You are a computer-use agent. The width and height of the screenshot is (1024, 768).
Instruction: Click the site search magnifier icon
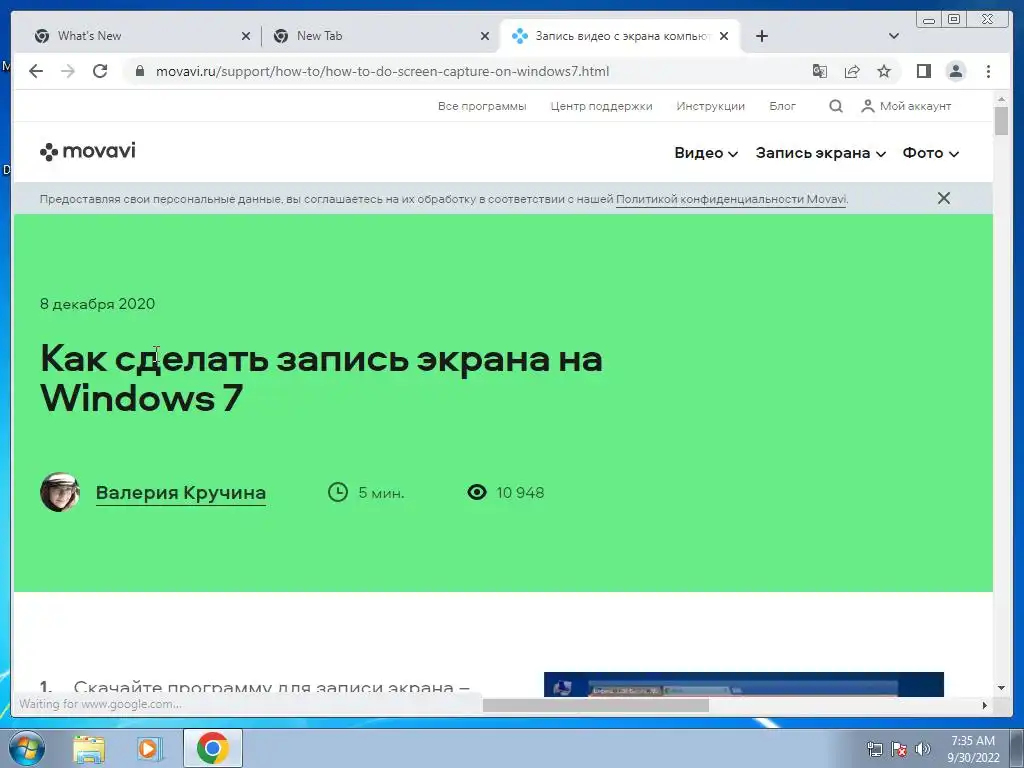pos(836,106)
